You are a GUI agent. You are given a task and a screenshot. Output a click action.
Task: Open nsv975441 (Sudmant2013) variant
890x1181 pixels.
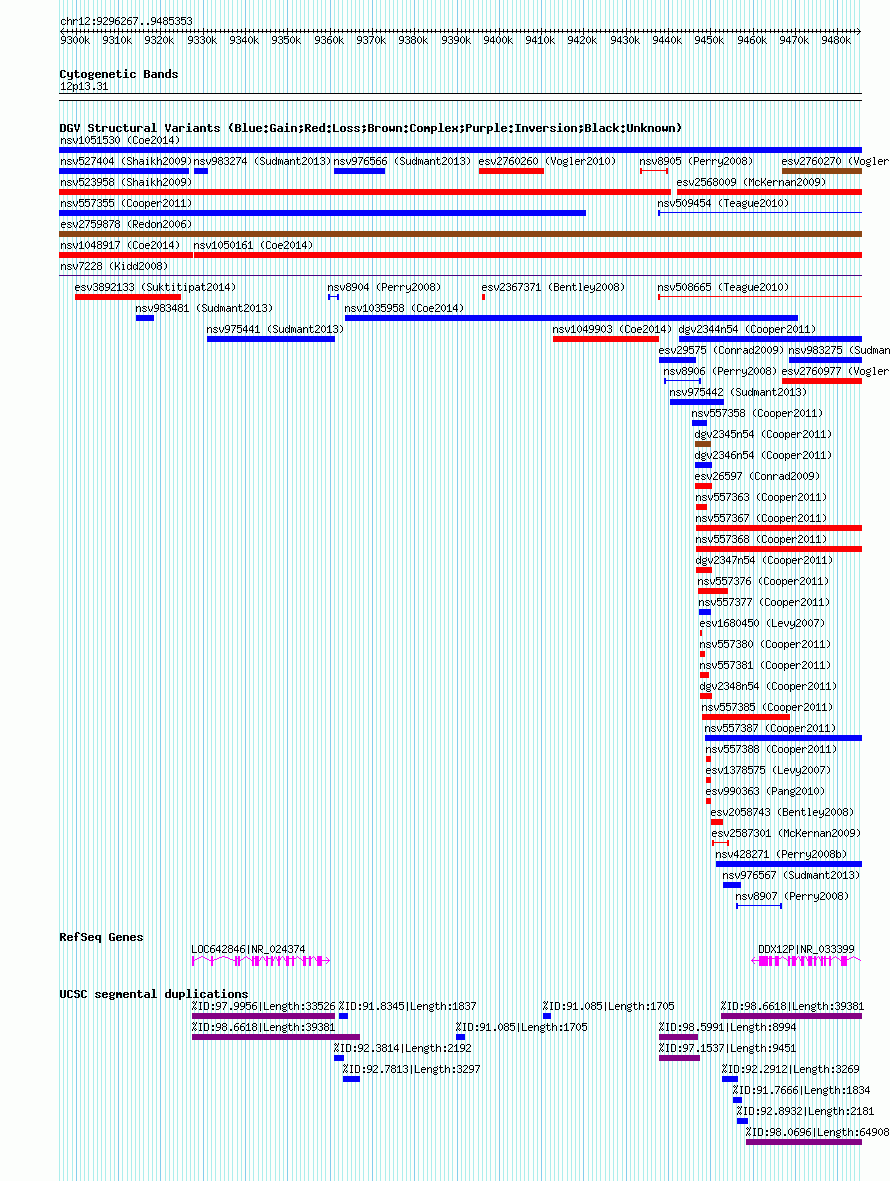270,340
